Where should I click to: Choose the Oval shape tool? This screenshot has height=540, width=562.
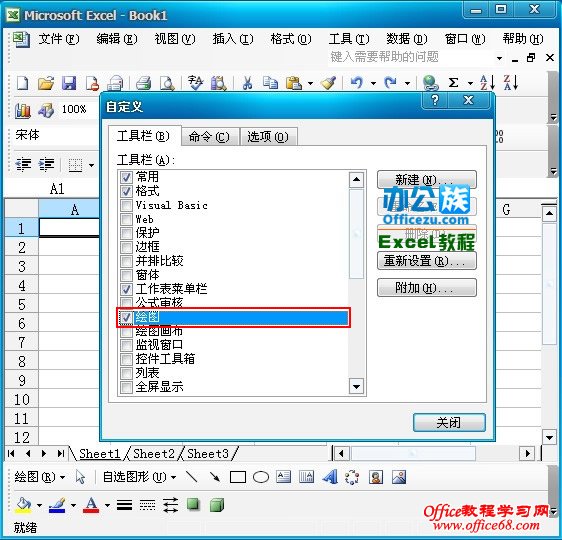coord(261,477)
